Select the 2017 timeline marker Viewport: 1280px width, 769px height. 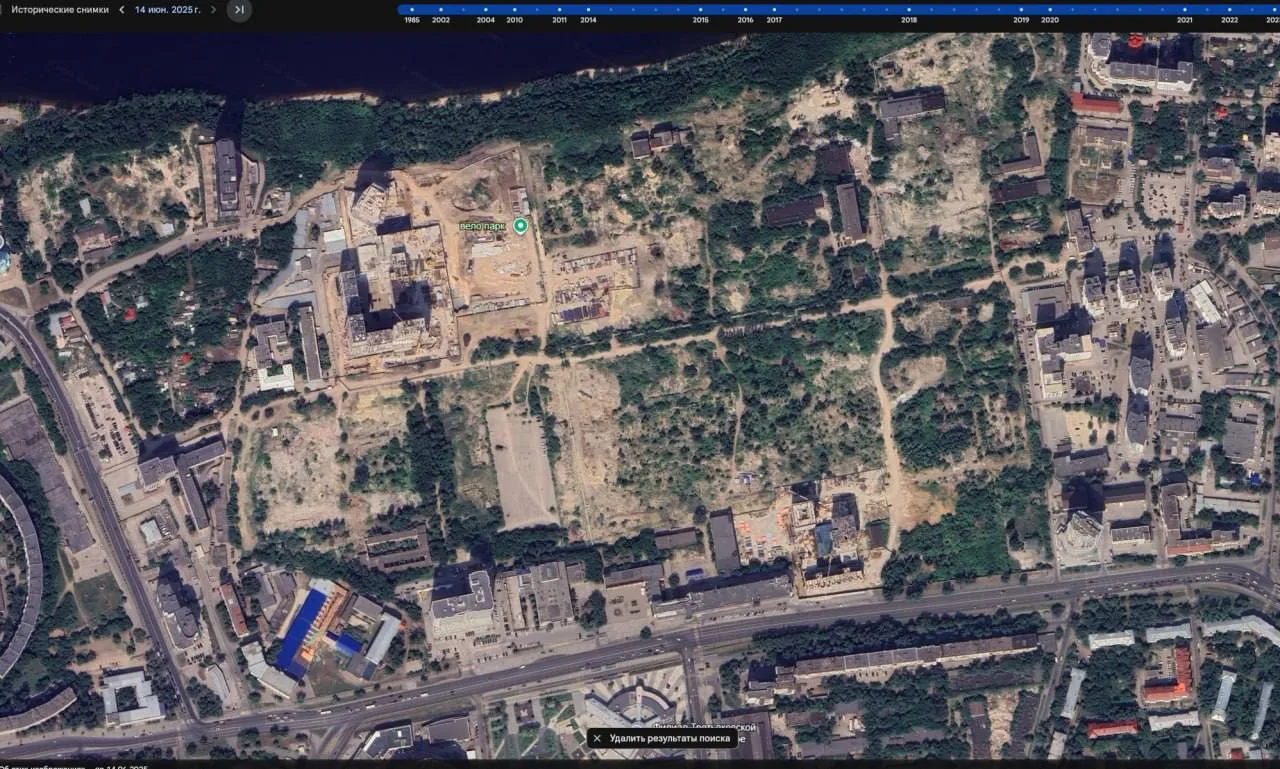pos(775,10)
